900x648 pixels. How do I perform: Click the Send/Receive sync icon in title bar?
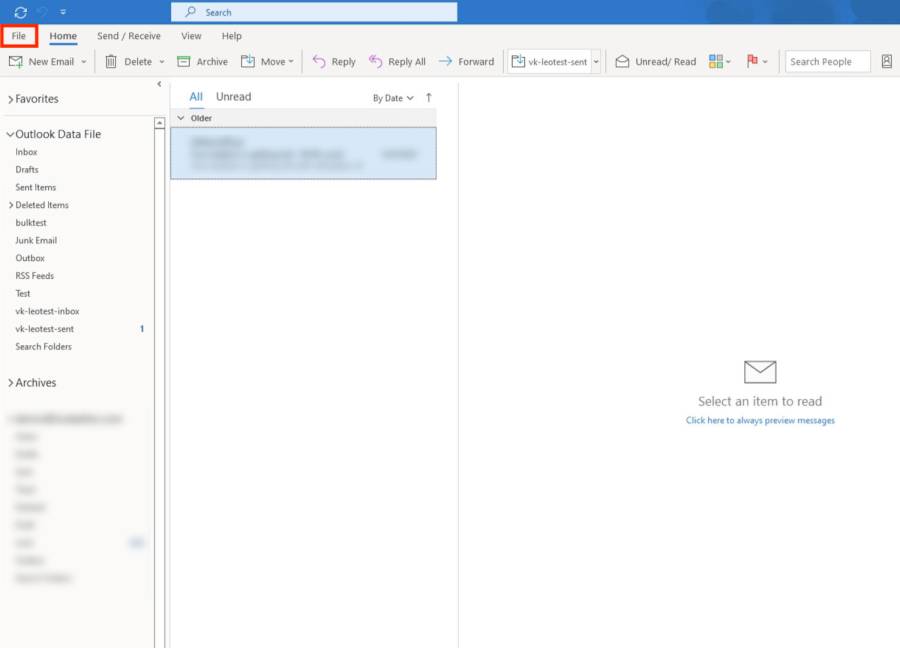click(x=20, y=12)
